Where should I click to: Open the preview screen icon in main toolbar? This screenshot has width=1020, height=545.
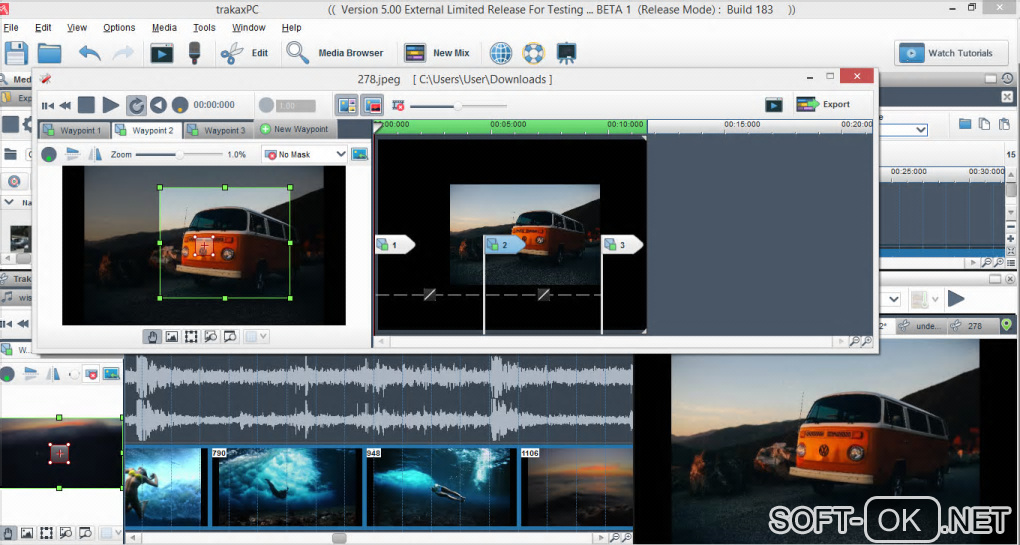point(161,53)
